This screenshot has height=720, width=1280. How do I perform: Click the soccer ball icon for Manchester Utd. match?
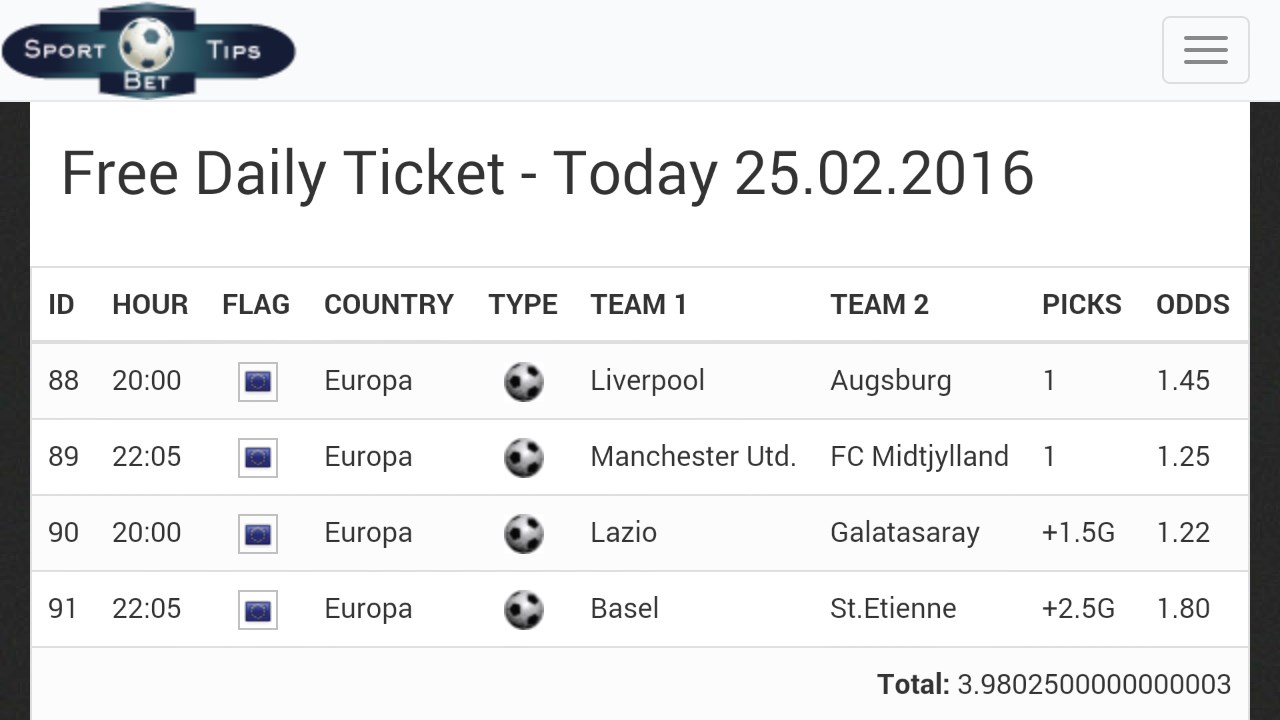(x=523, y=457)
